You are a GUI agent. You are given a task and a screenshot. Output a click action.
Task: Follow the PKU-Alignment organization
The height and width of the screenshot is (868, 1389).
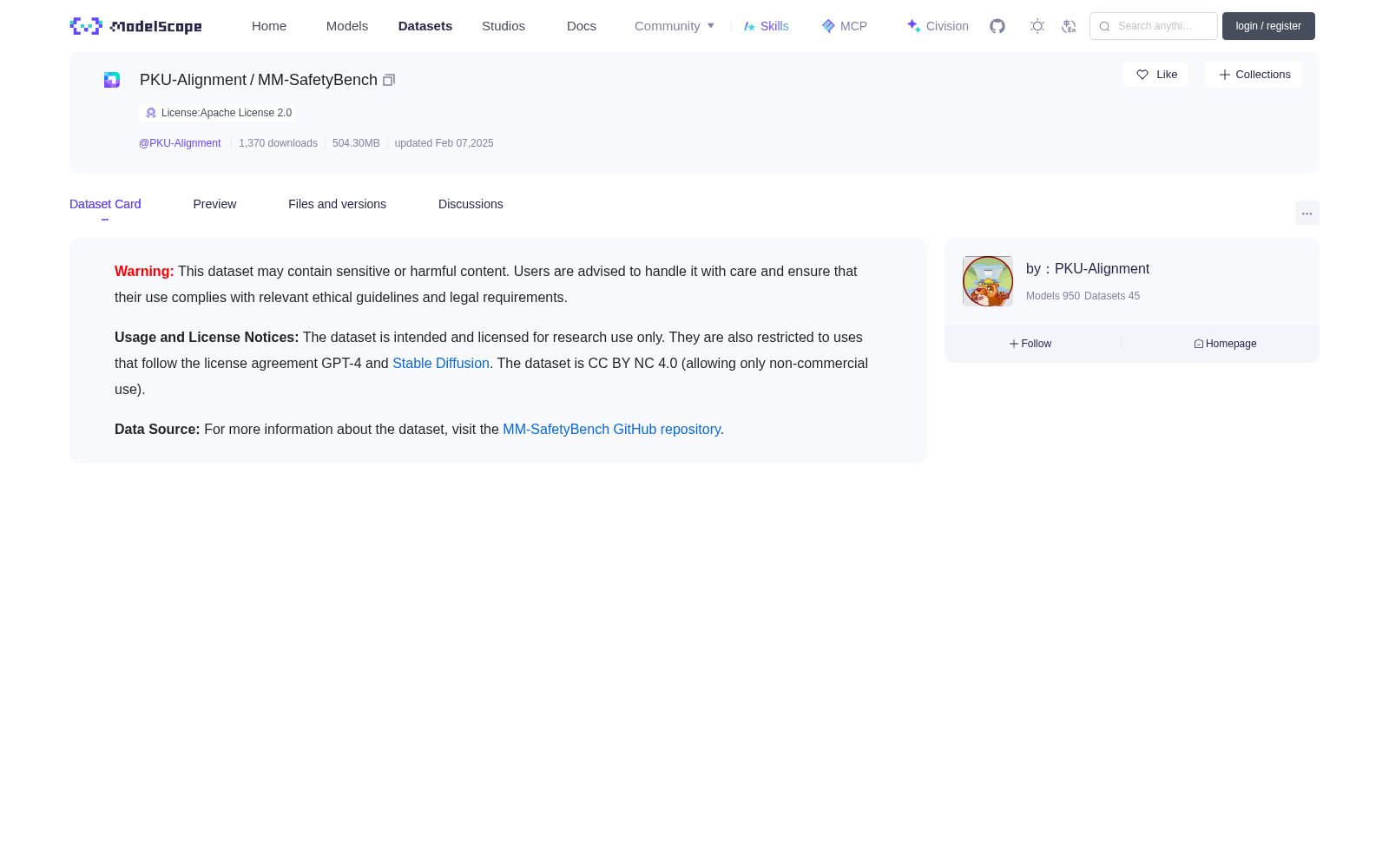[1030, 344]
